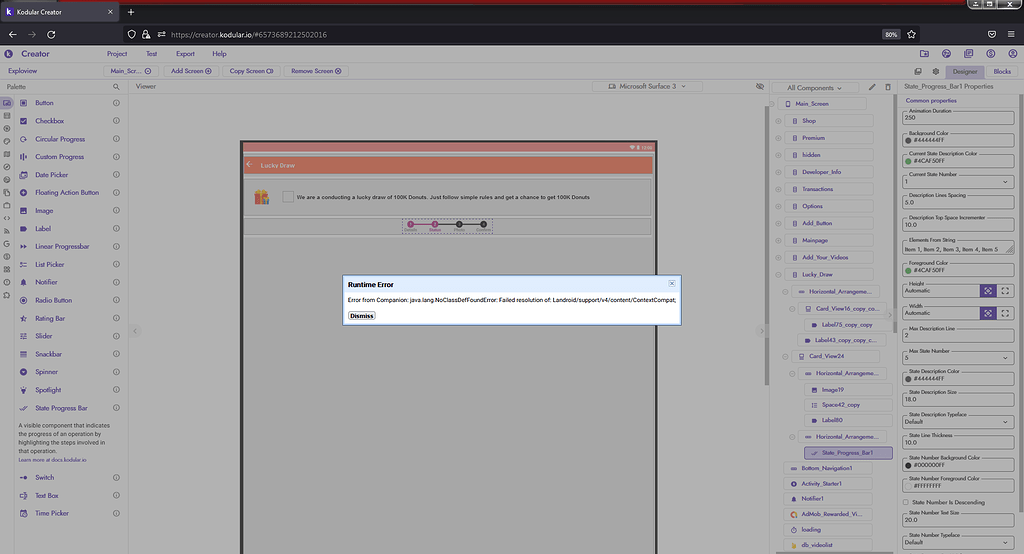Open Max State Number dropdown
This screenshot has width=1024, height=554.
click(958, 357)
